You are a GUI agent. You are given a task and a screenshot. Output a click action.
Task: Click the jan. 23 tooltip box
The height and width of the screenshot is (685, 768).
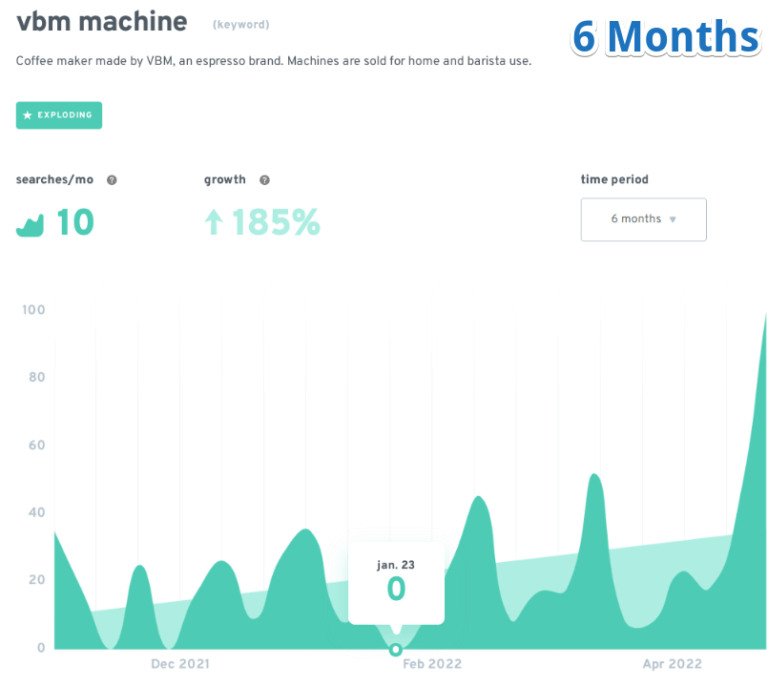pos(396,582)
